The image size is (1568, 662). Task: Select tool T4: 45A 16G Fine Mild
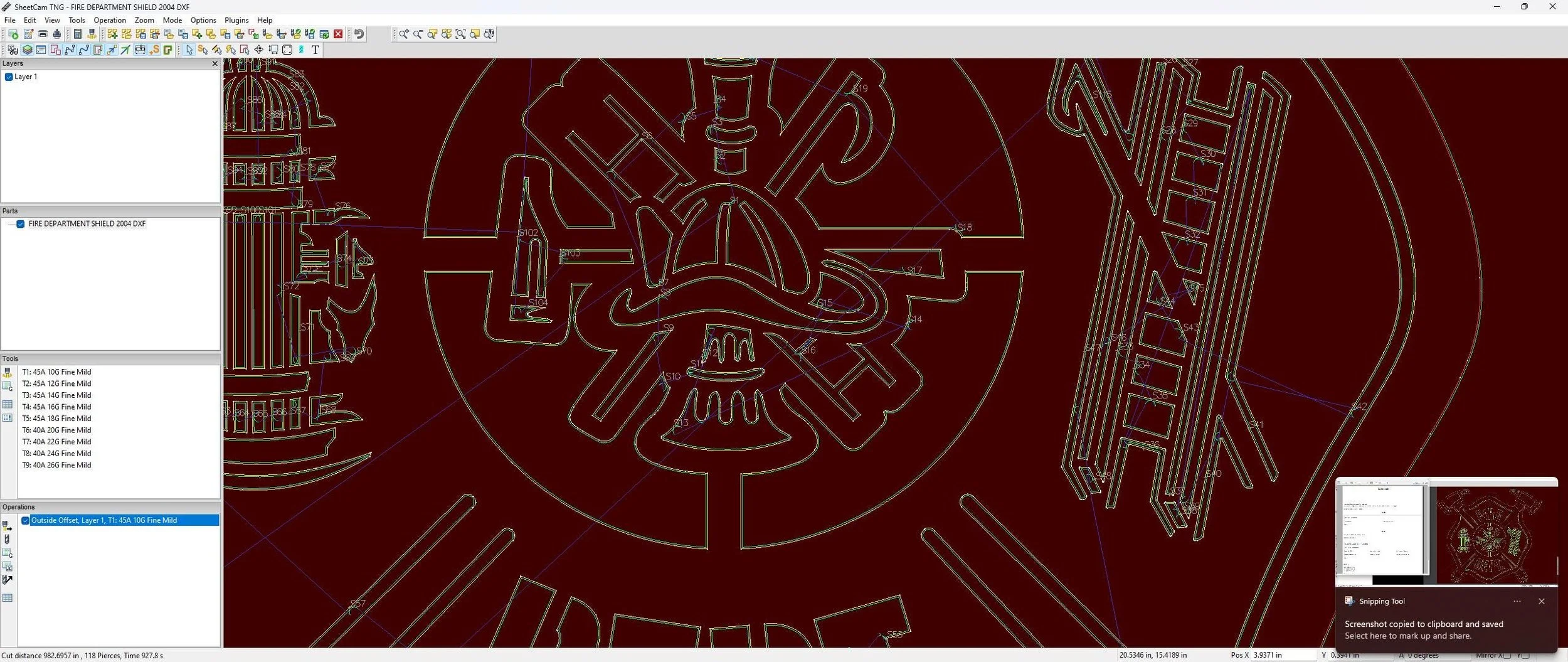[56, 407]
